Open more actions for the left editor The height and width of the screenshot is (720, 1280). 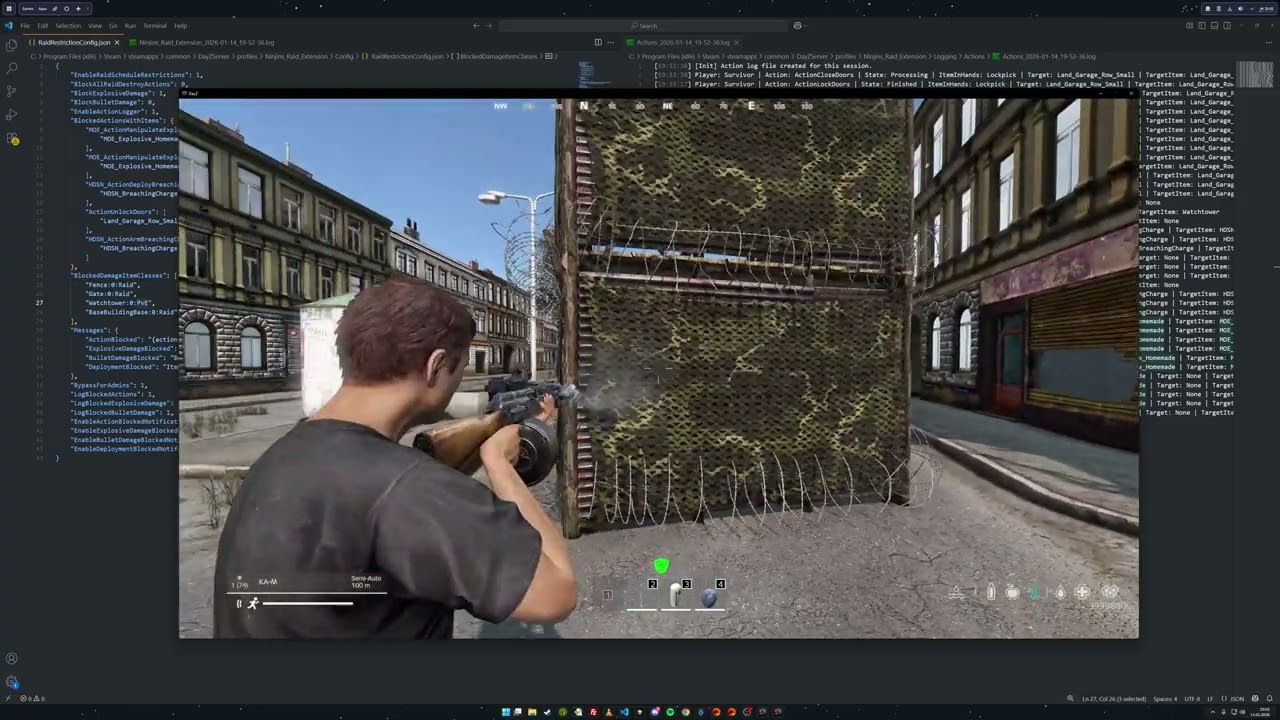(609, 42)
